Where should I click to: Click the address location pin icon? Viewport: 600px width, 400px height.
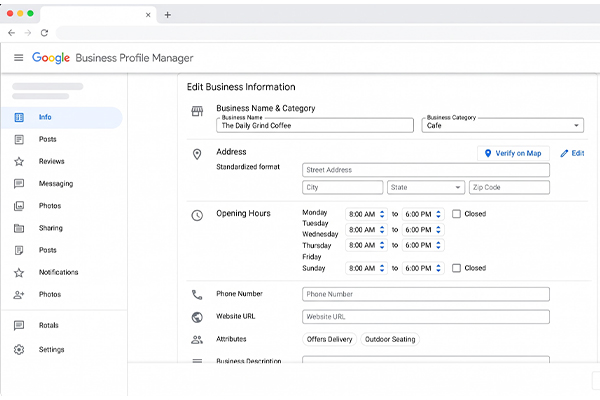click(197, 154)
